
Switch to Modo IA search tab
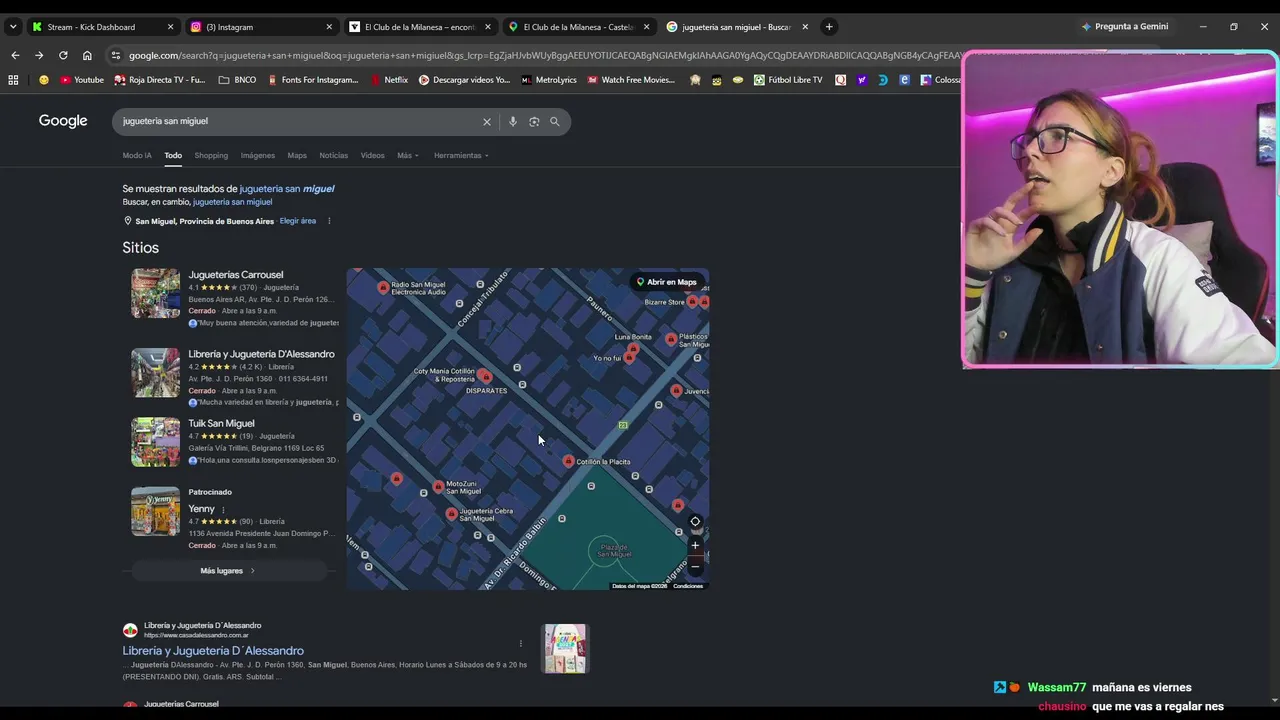[x=137, y=155]
